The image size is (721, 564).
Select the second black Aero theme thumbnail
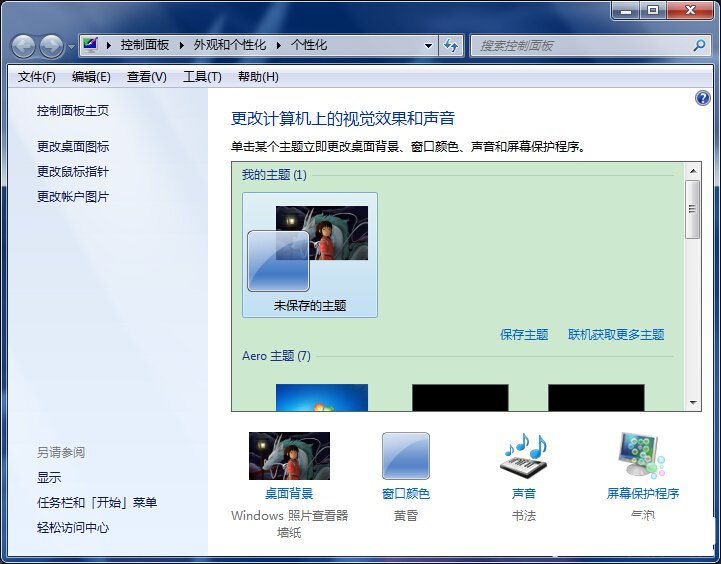[460, 398]
